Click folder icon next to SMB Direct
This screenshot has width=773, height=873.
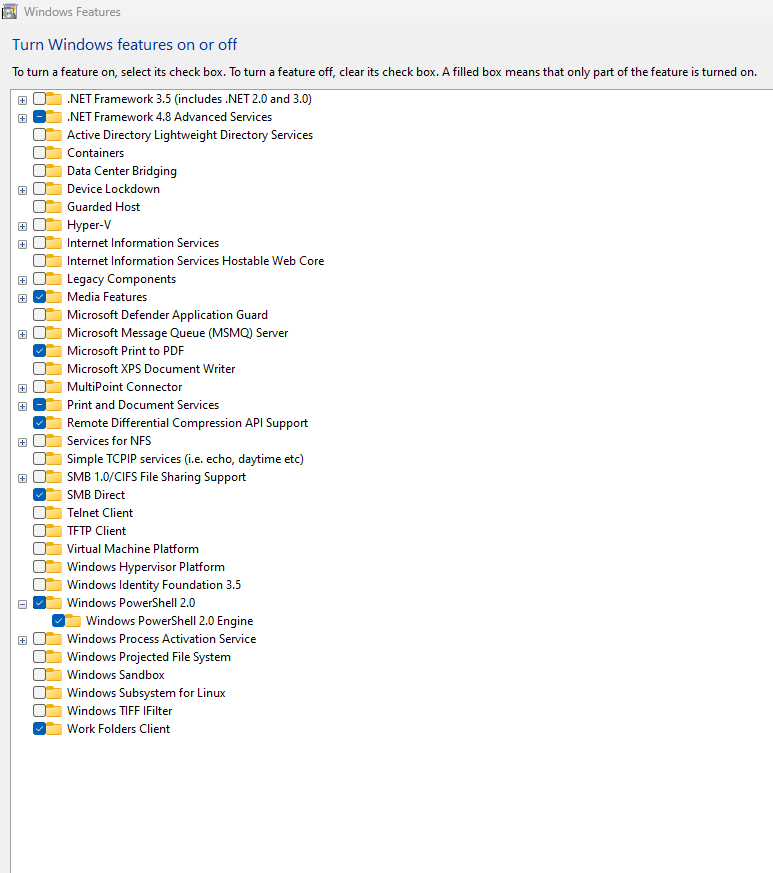[x=54, y=495]
